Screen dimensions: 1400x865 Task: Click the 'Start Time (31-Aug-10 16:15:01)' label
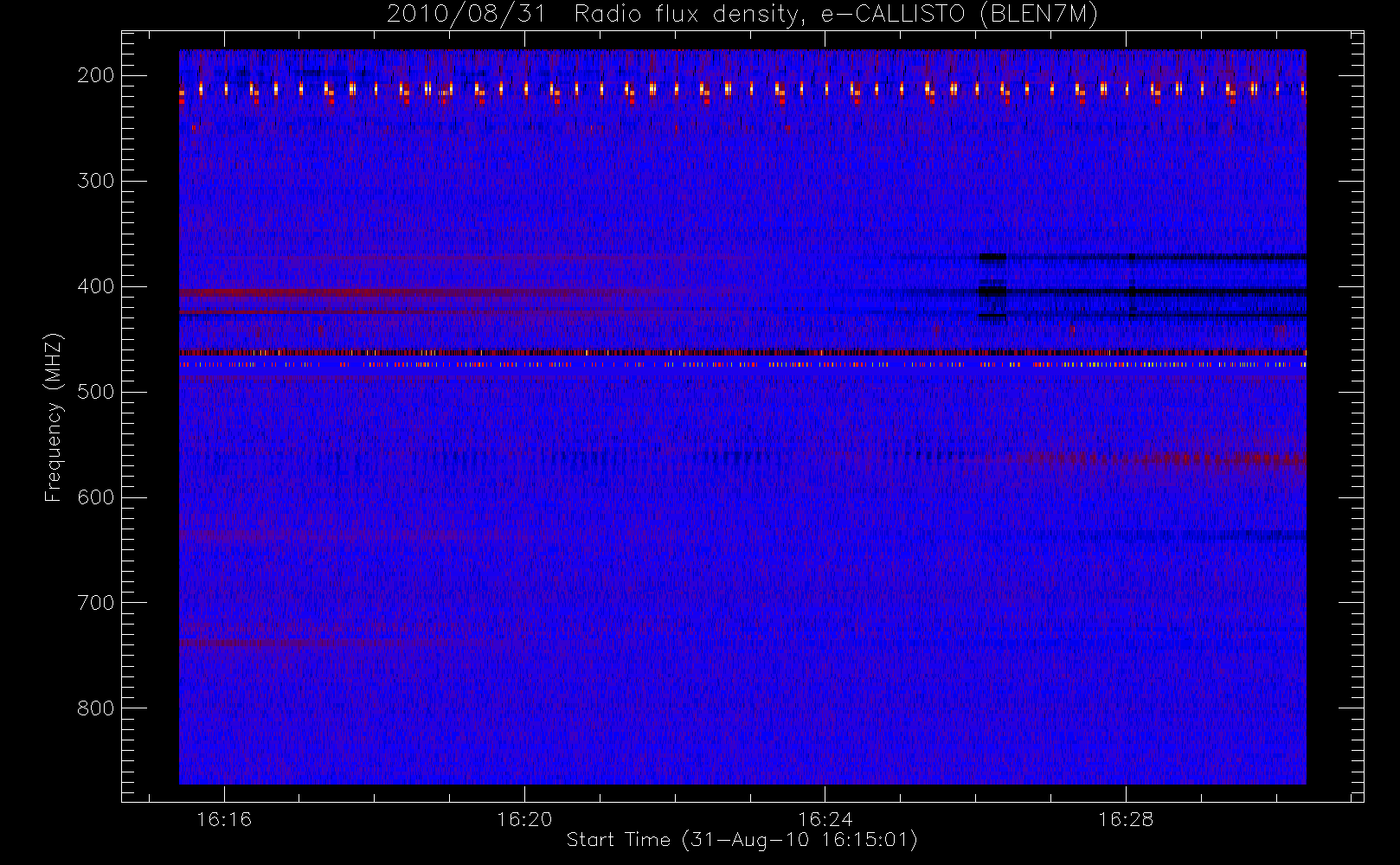pos(742,840)
